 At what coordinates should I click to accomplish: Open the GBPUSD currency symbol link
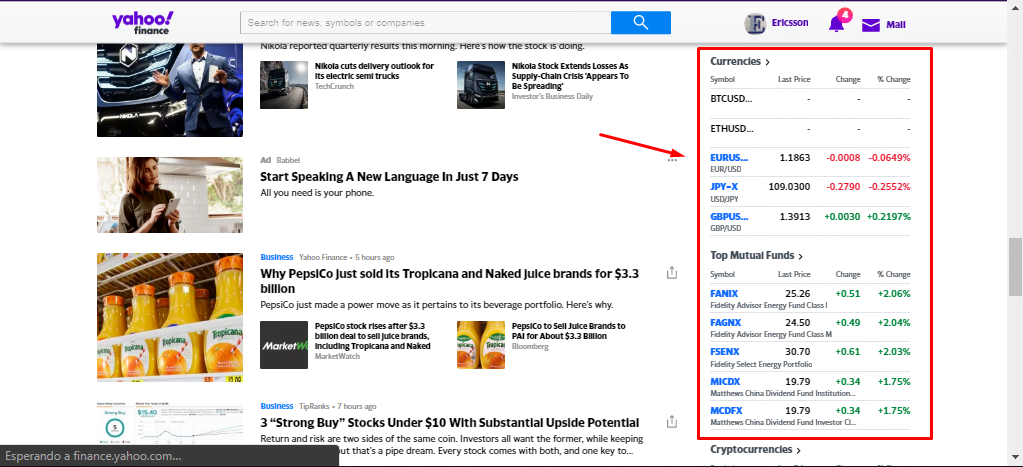coord(729,216)
